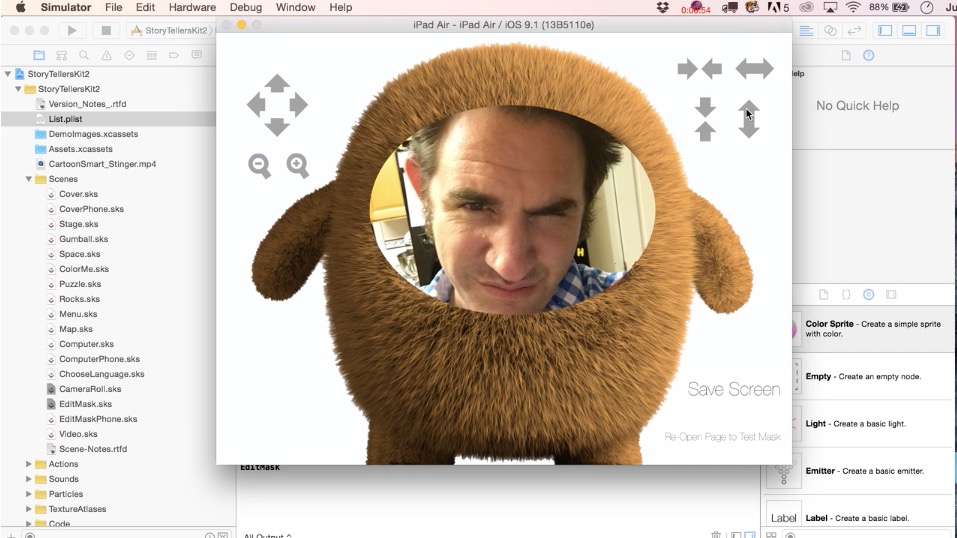
Task: Collapse the Scenes folder
Action: pos(29,179)
